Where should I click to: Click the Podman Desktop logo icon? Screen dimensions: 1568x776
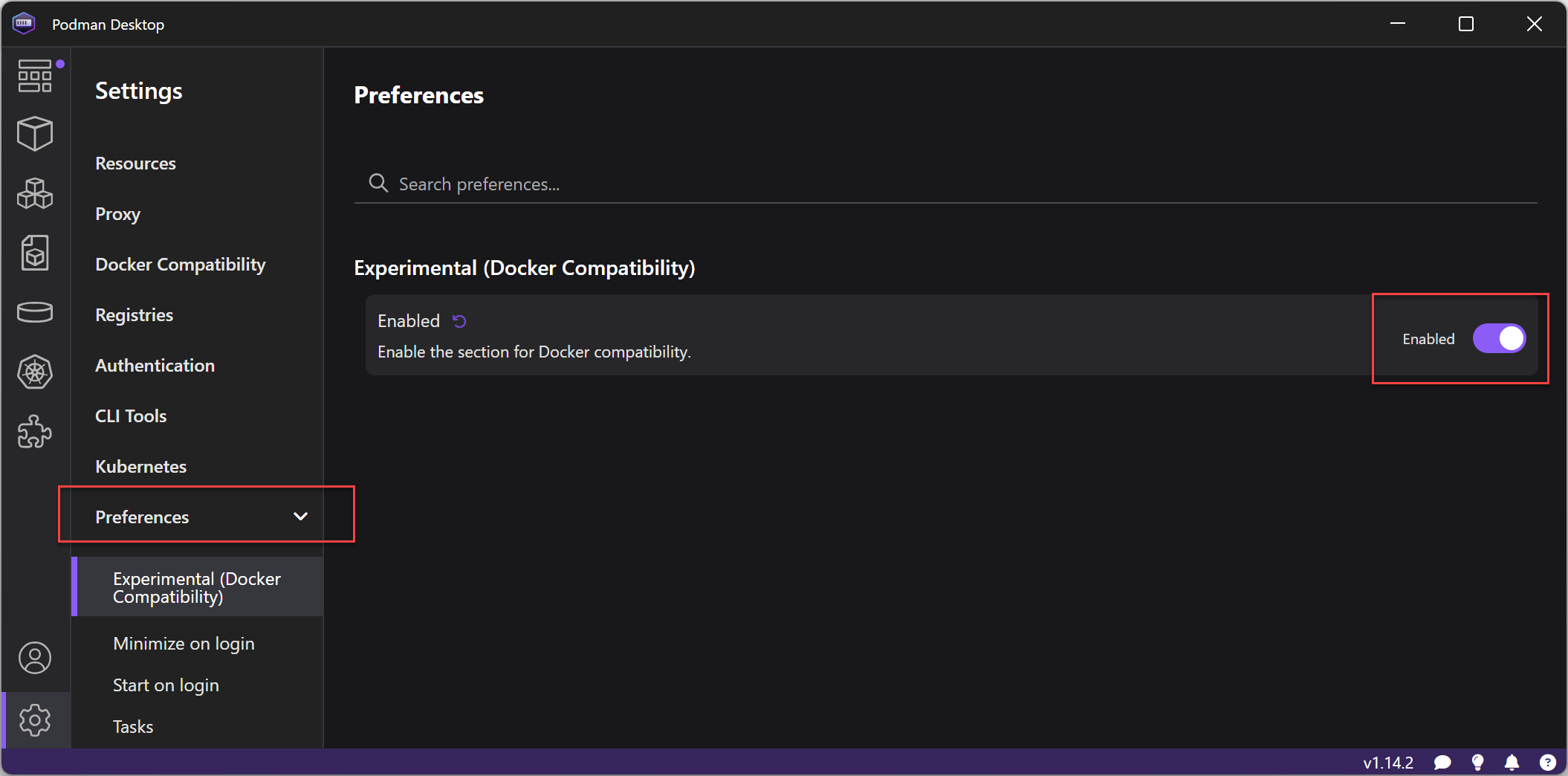point(24,24)
